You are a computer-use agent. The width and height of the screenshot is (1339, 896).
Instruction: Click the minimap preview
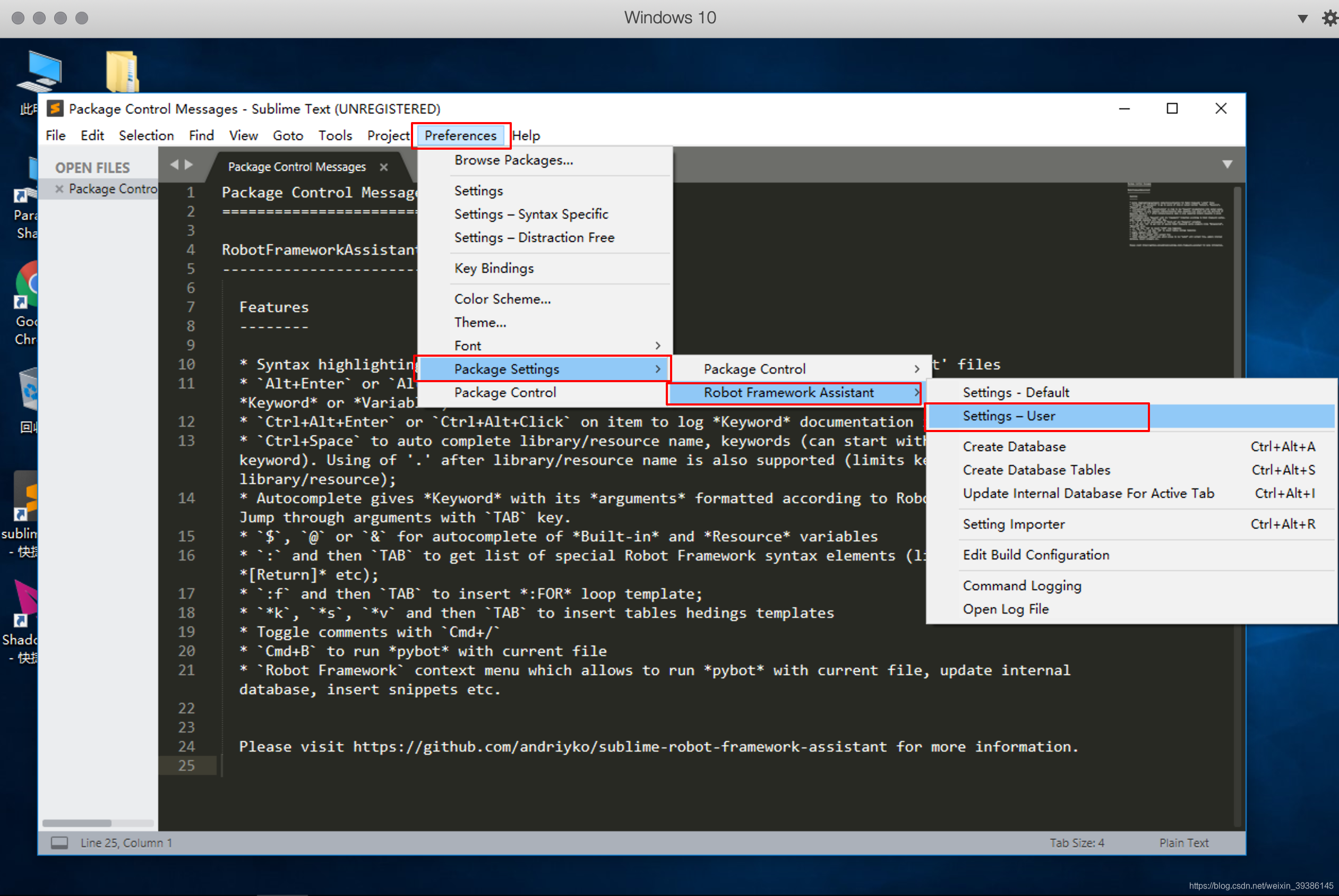coord(1175,216)
